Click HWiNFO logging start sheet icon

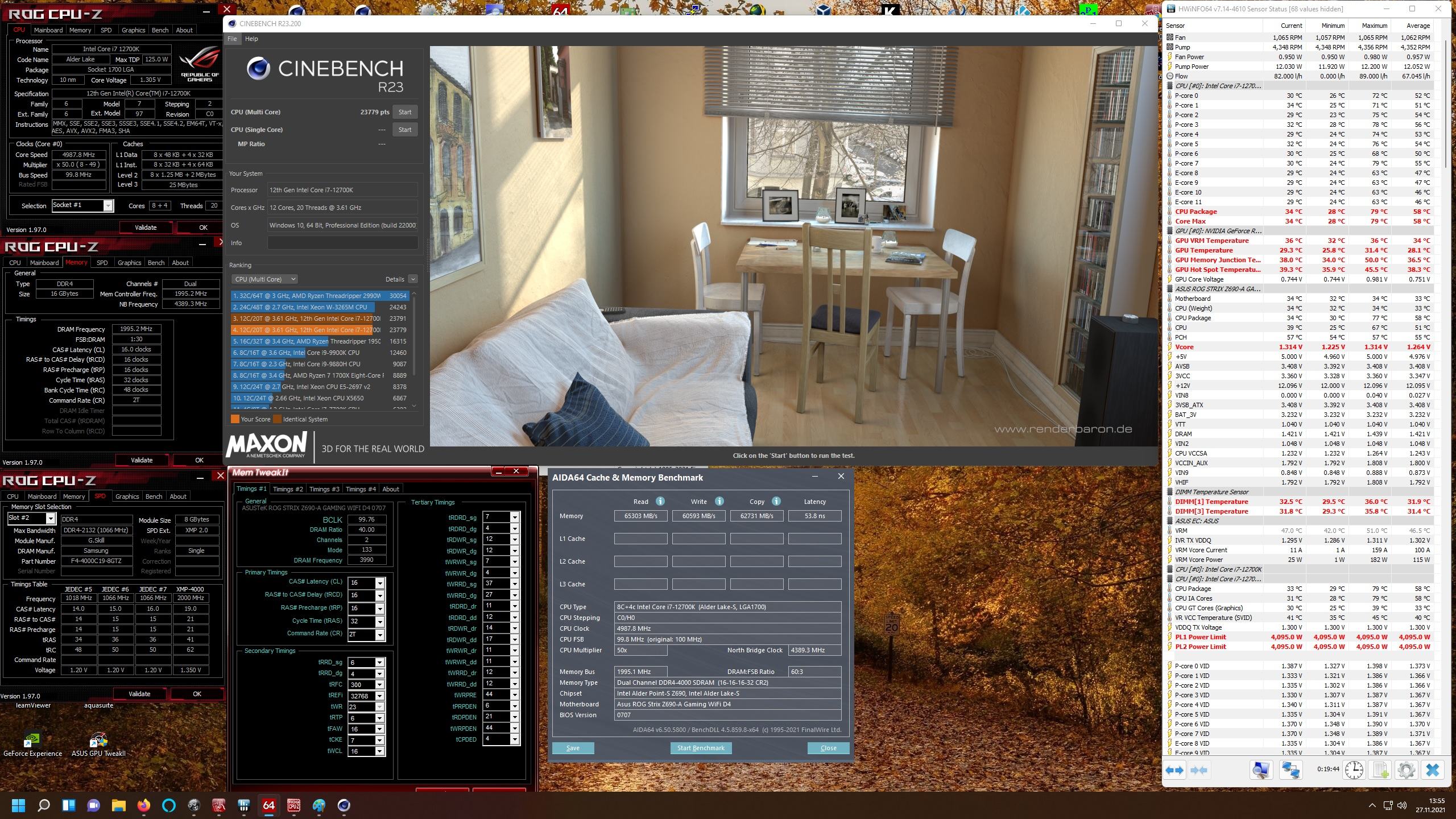coord(1381,770)
